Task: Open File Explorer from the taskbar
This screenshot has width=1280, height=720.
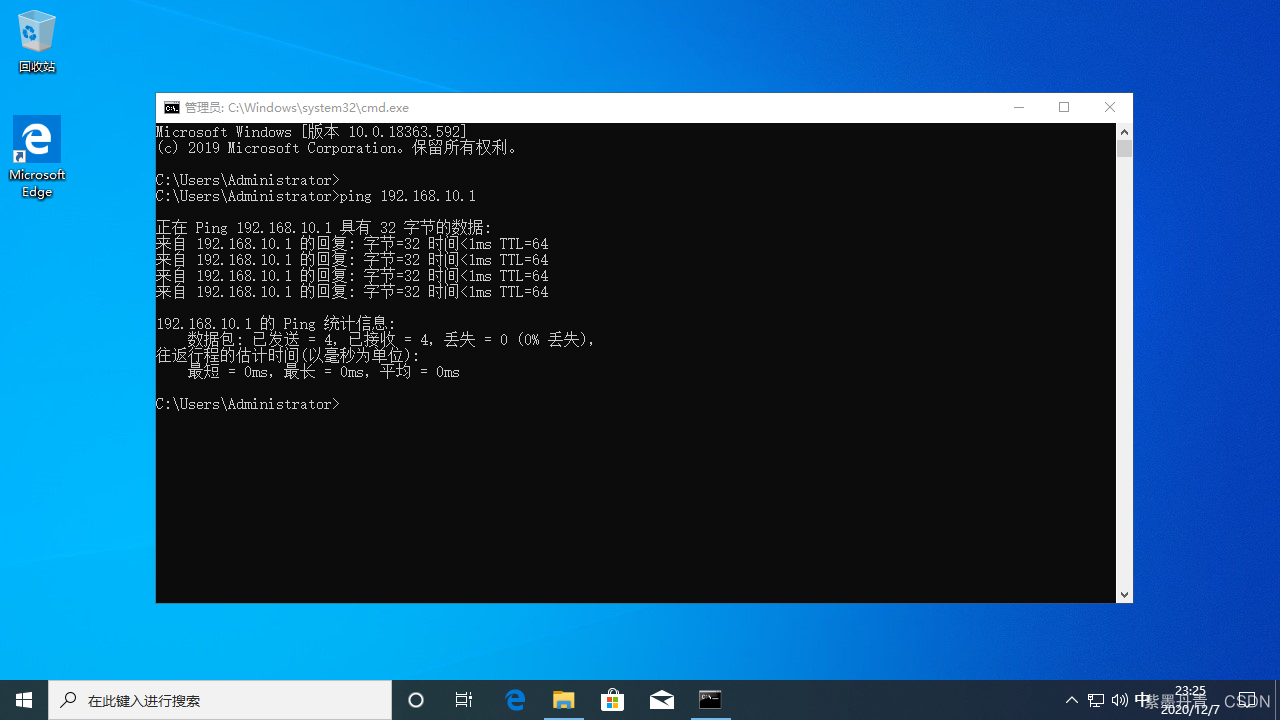Action: point(564,700)
